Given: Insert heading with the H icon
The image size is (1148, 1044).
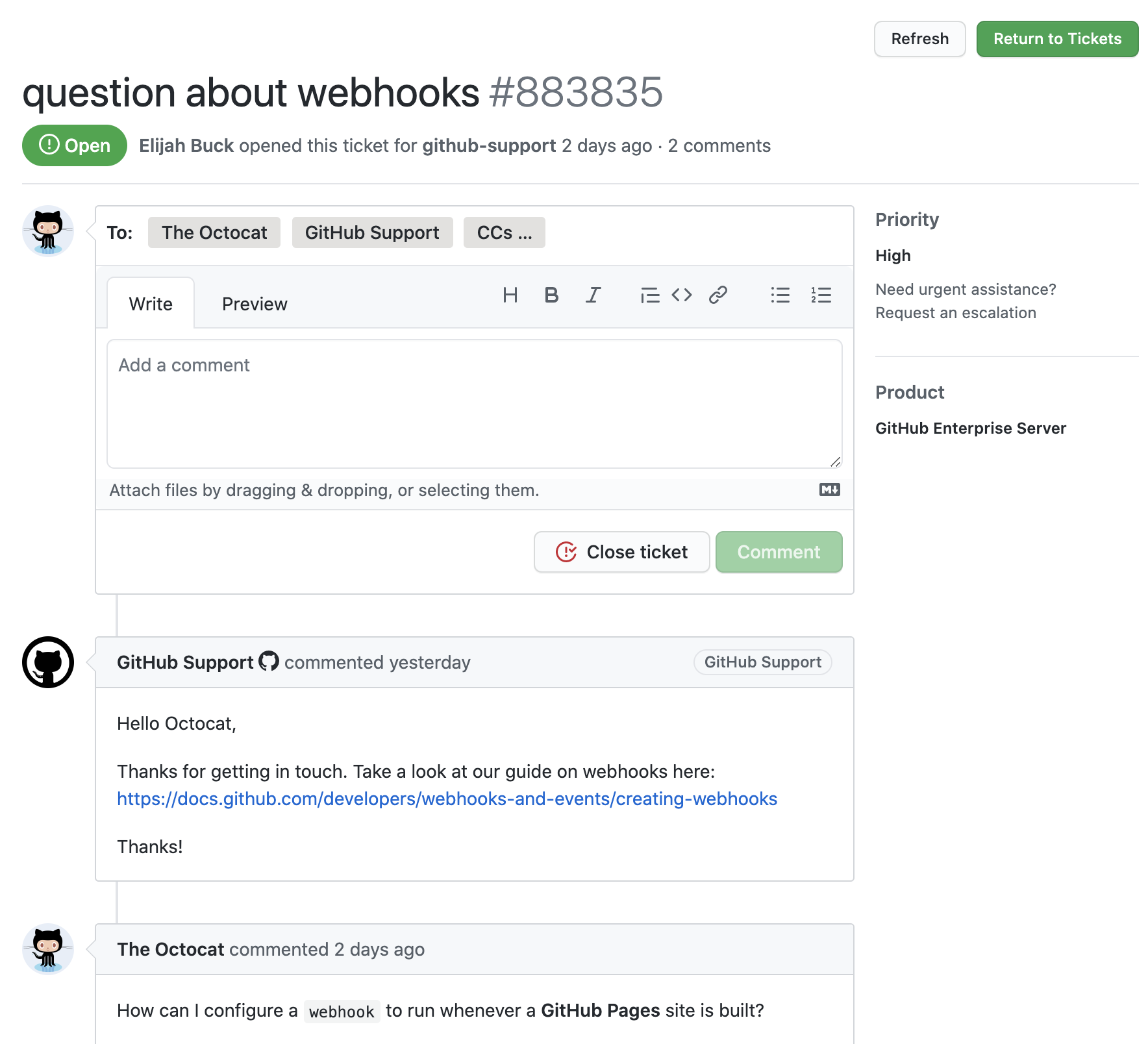Looking at the screenshot, I should (510, 295).
